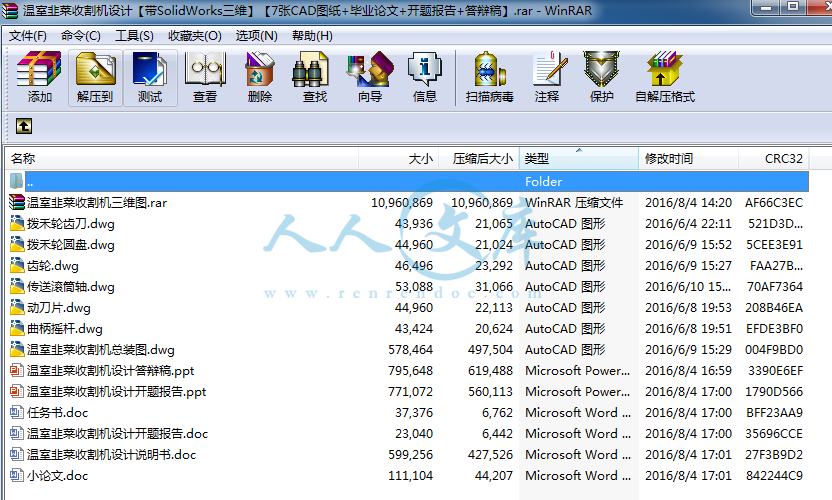Select file 温室韭菜收割机设计说明书.doc
The height and width of the screenshot is (500, 832).
(x=111, y=454)
